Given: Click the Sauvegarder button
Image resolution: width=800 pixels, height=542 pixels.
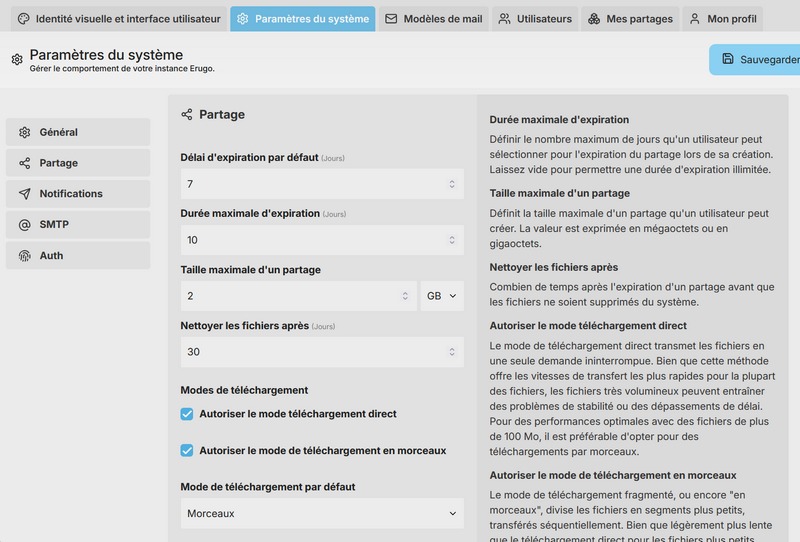Looking at the screenshot, I should coord(755,60).
